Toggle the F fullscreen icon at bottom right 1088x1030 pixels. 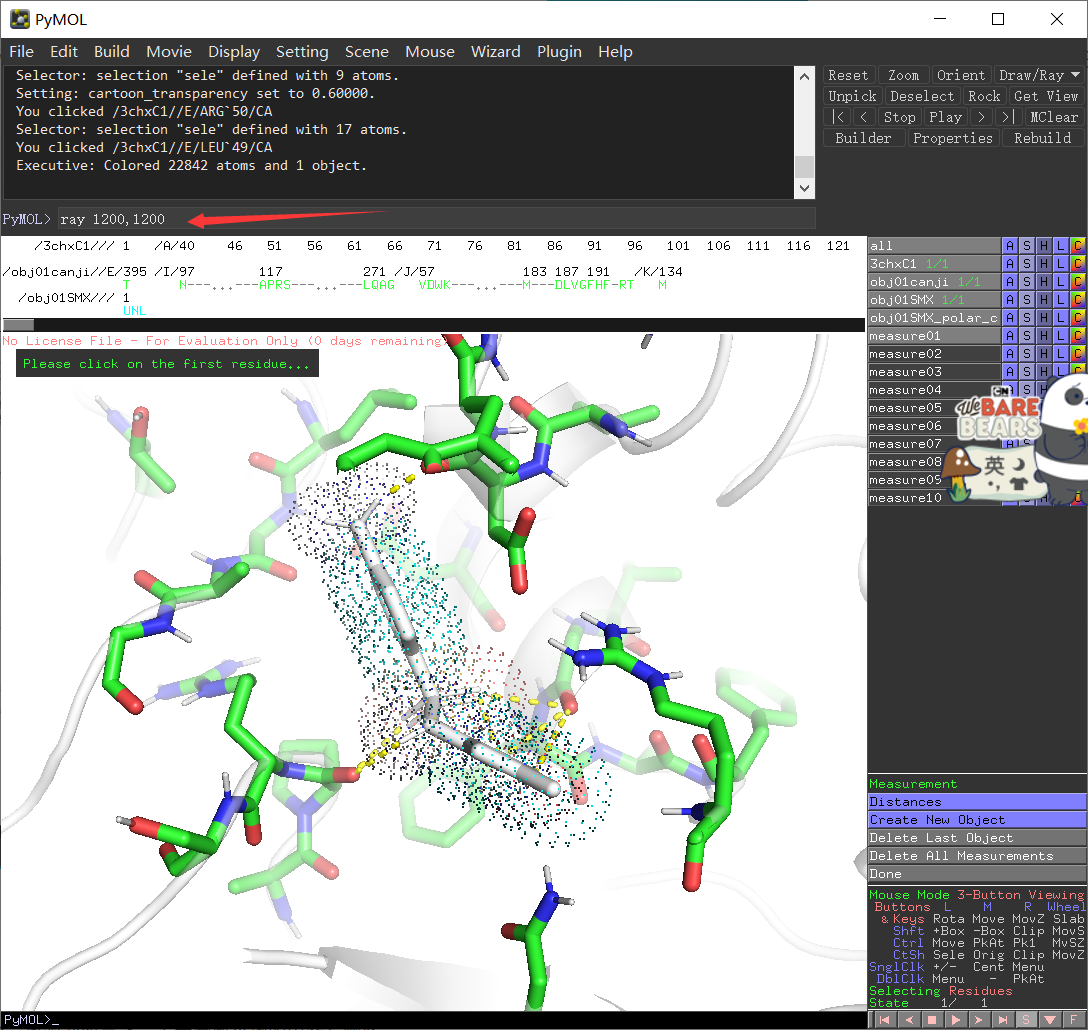pos(1073,1020)
